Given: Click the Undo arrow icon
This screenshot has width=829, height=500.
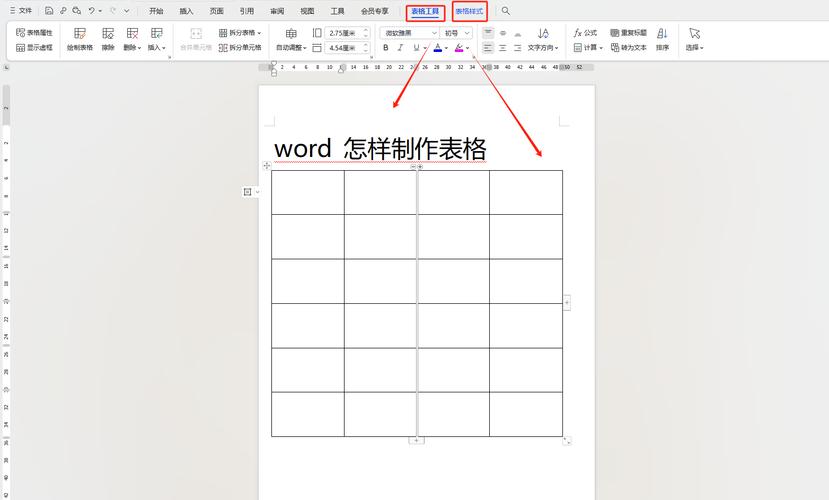Looking at the screenshot, I should click(91, 11).
